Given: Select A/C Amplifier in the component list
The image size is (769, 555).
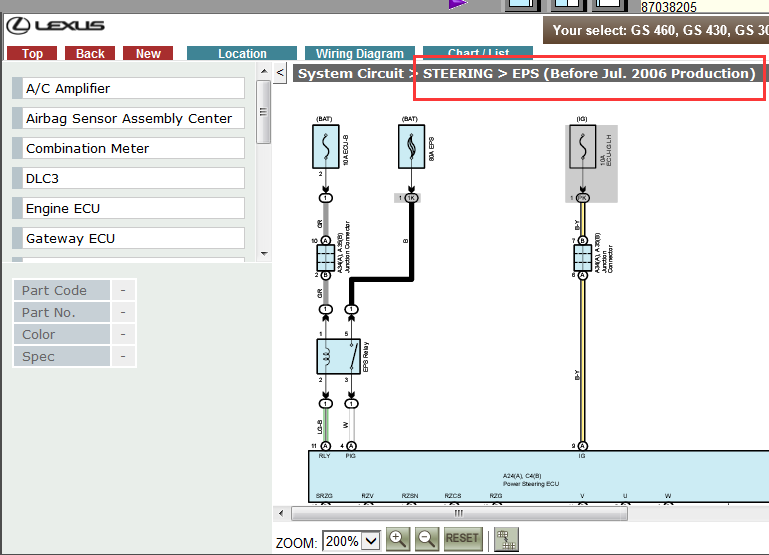Looking at the screenshot, I should [128, 88].
